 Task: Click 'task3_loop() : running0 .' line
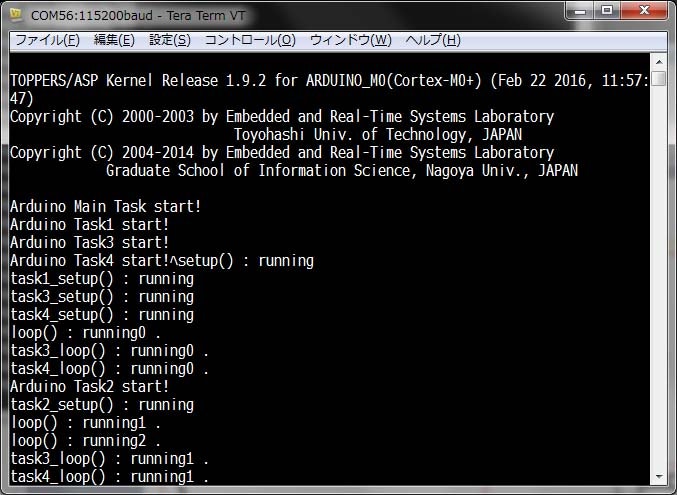click(x=110, y=350)
